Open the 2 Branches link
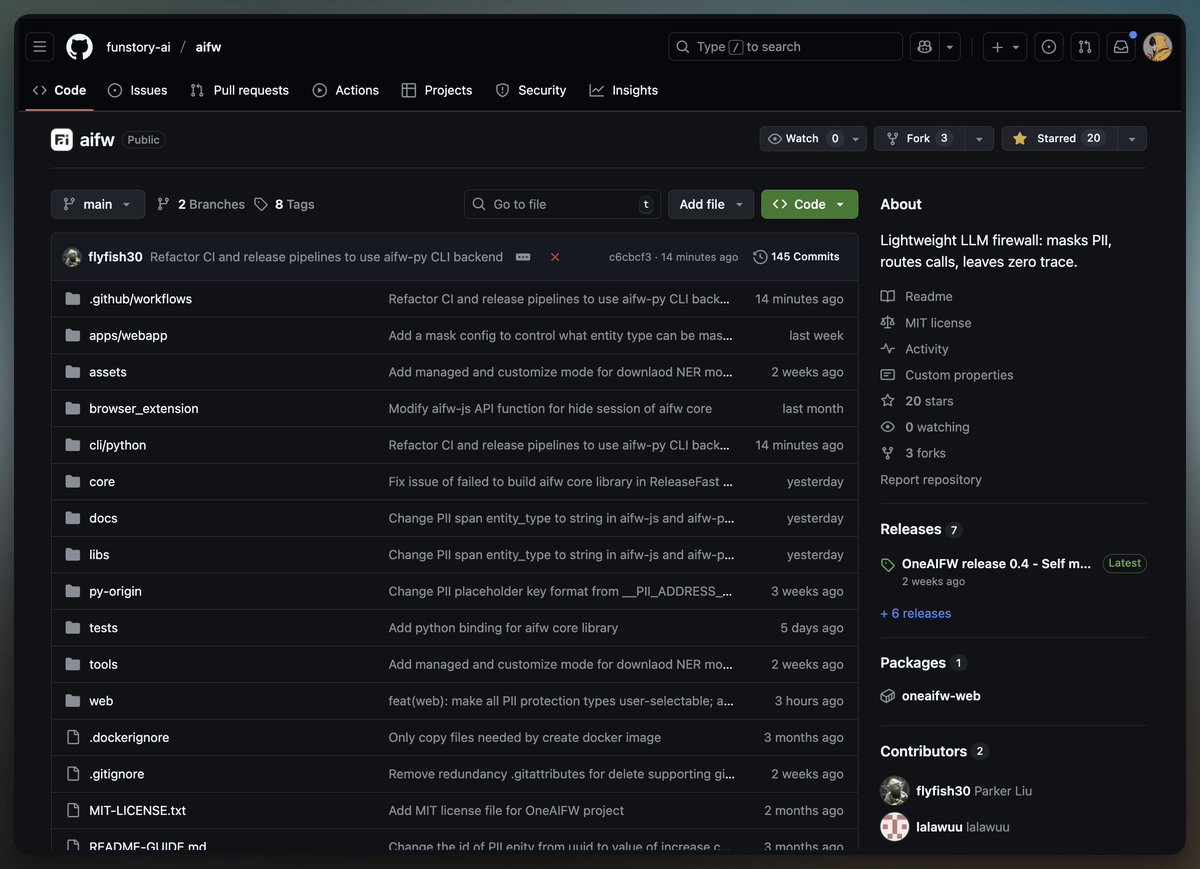 click(201, 204)
